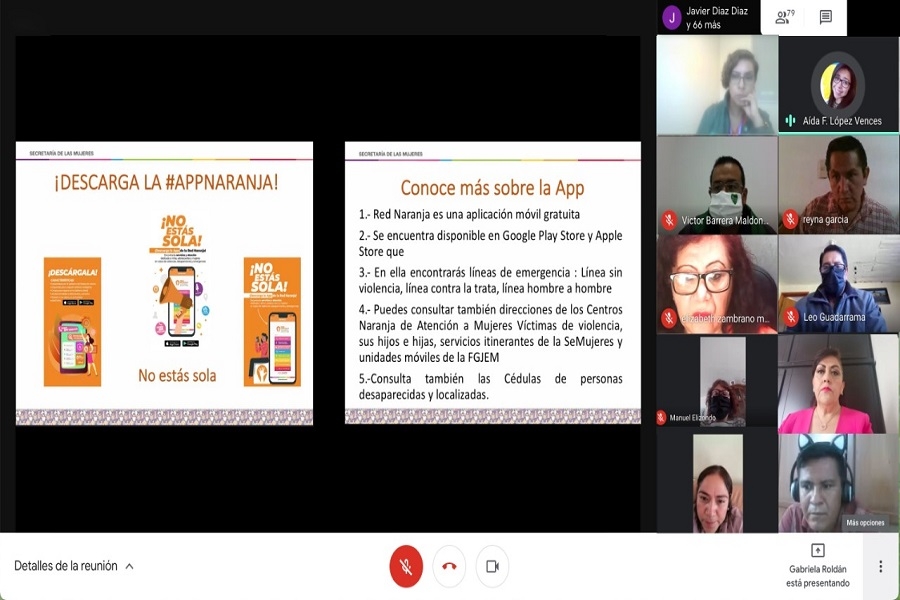Viewport: 900px width, 600px height.
Task: Click the J avatar for Javier Díaz
Action: pos(672,17)
